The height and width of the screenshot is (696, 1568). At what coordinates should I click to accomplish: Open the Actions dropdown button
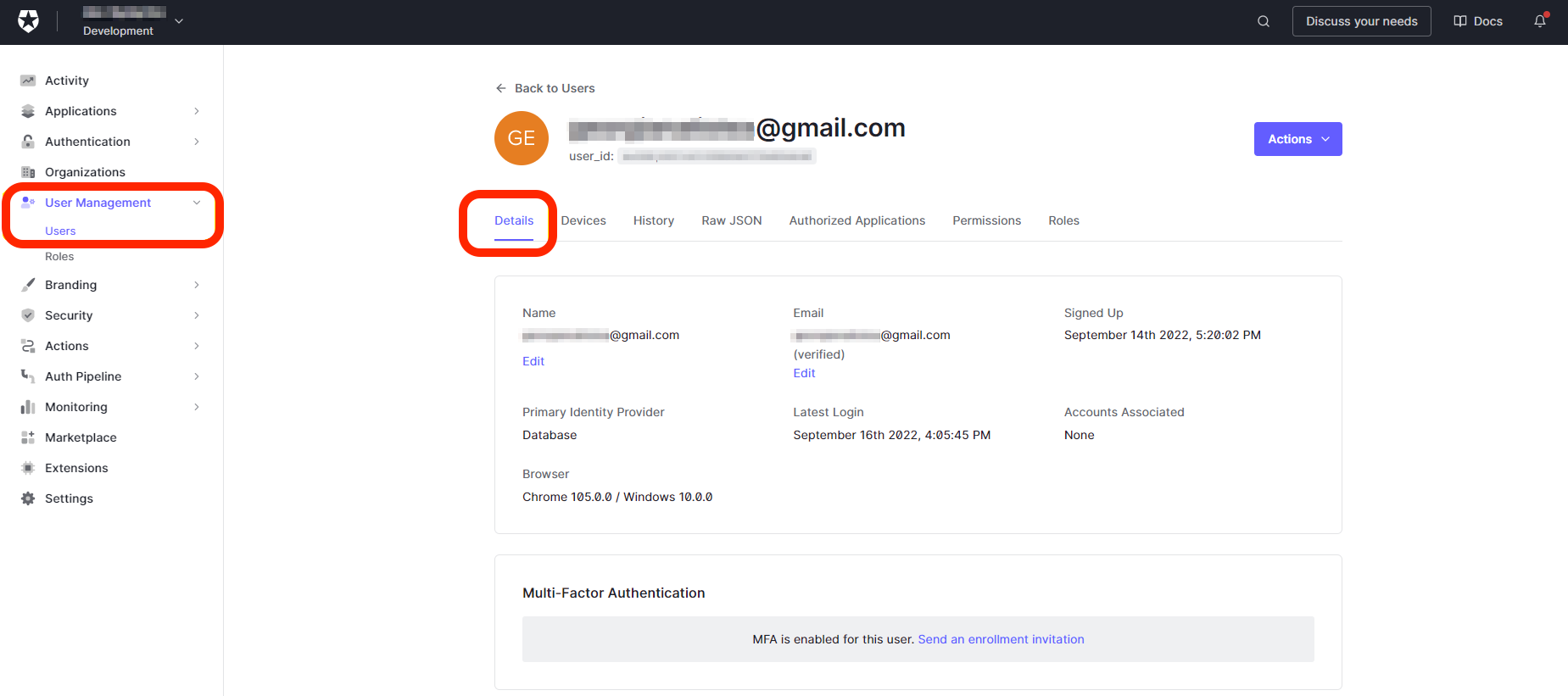[x=1297, y=139]
